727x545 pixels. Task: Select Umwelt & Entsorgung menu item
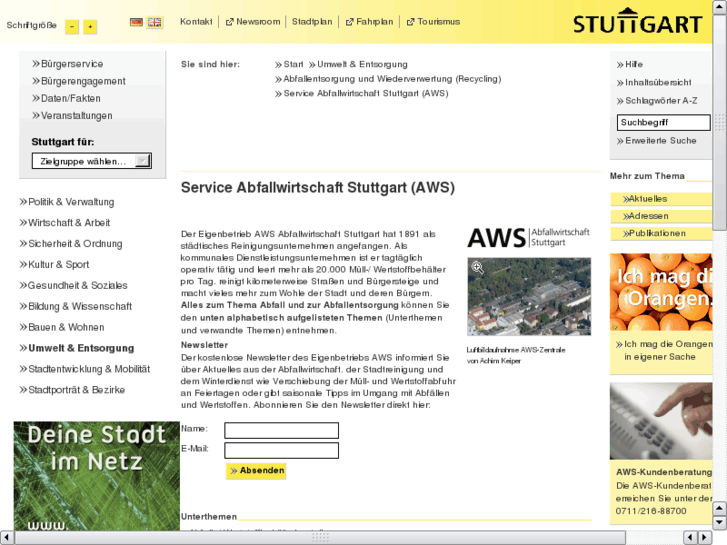pyautogui.click(x=77, y=348)
